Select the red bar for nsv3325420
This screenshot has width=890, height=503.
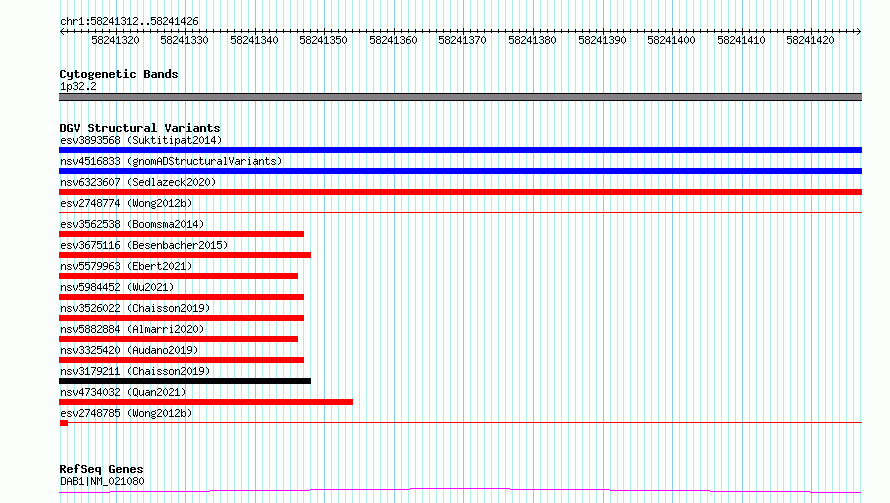pyautogui.click(x=182, y=360)
